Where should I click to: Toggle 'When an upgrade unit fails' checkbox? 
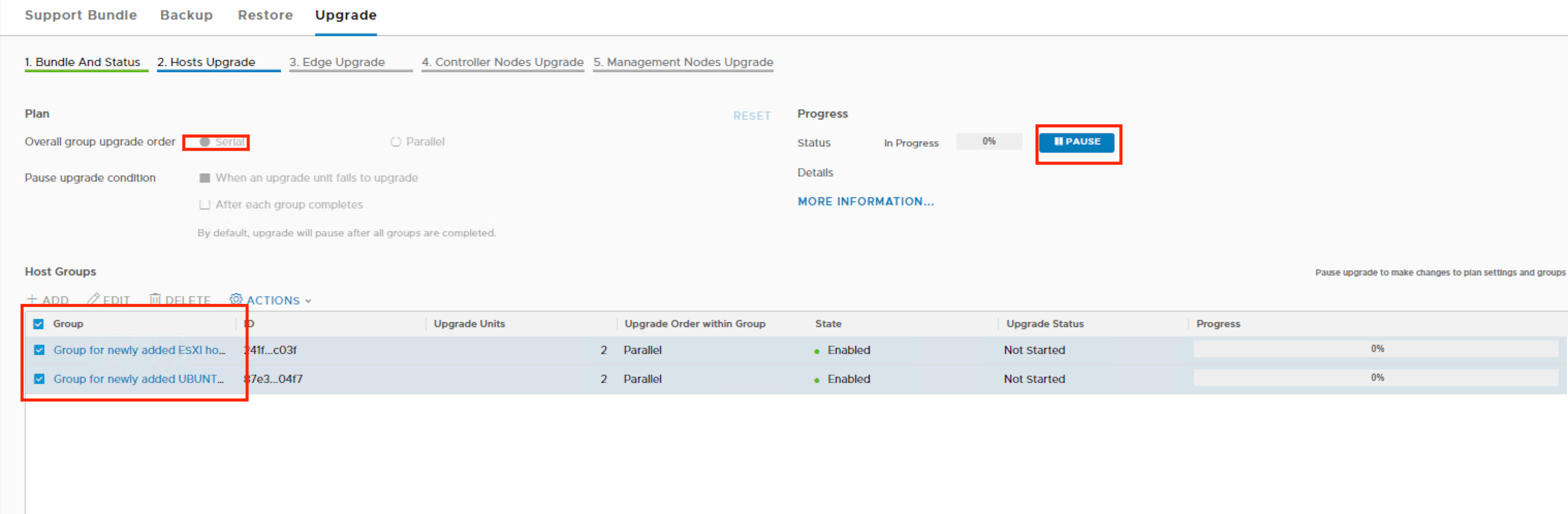205,178
